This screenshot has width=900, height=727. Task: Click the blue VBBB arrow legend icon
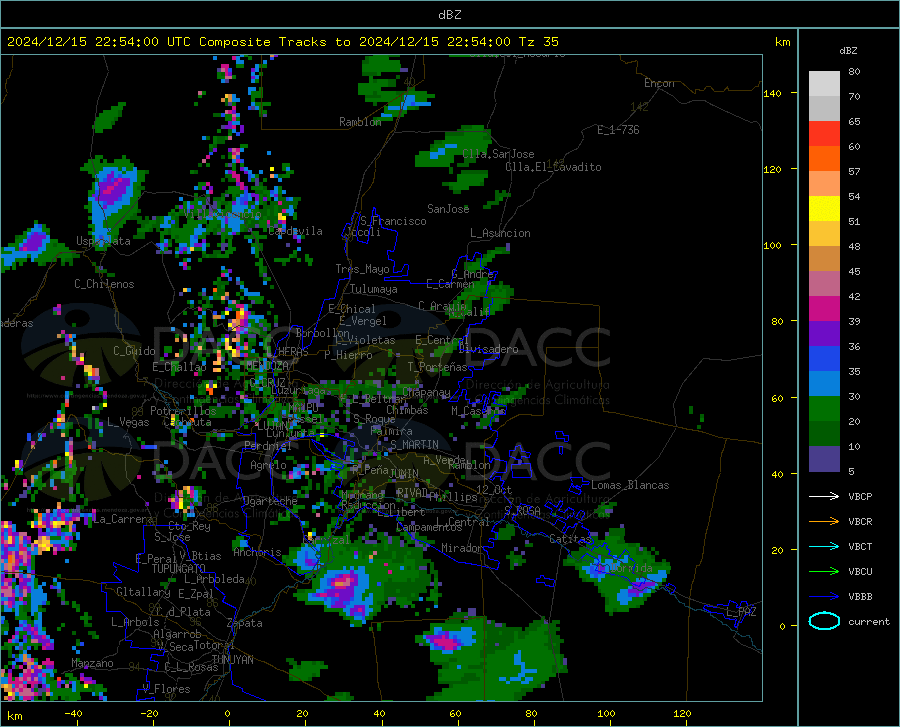[824, 596]
